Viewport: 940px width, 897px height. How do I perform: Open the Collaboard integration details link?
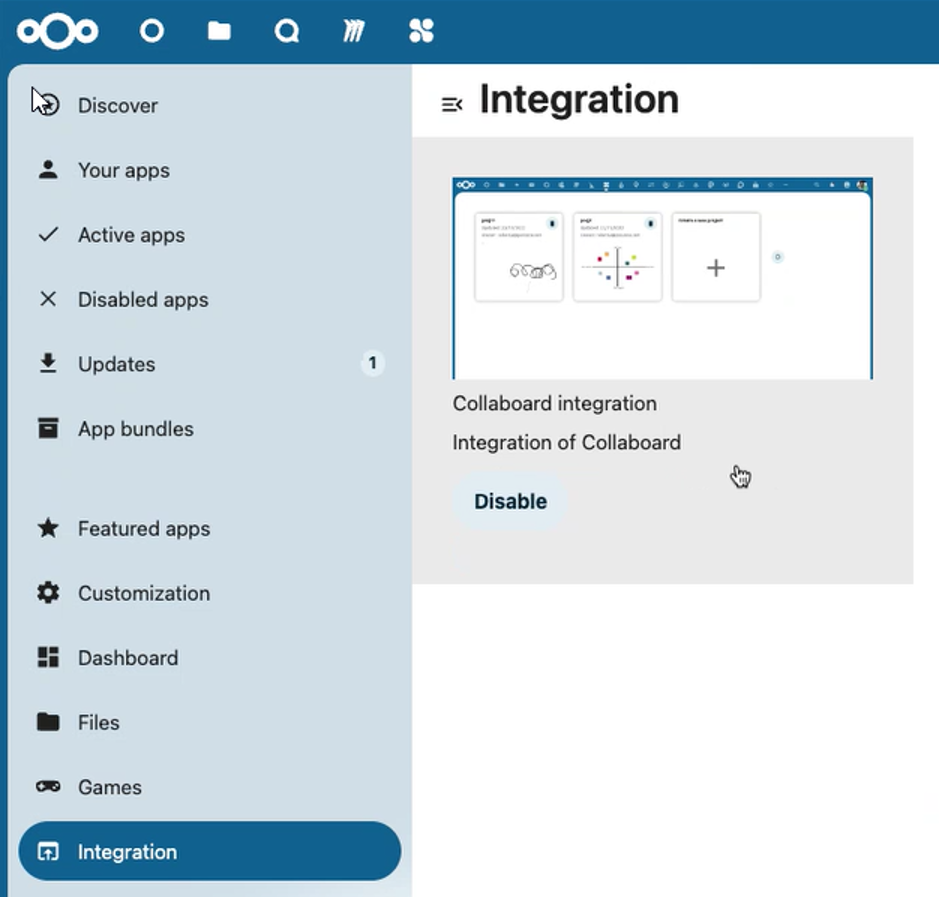point(554,403)
